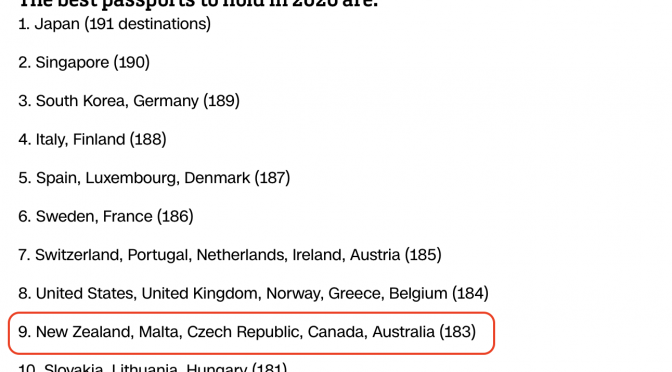
Task: Click the partially visible Slovakia entry
Action: tap(153, 367)
